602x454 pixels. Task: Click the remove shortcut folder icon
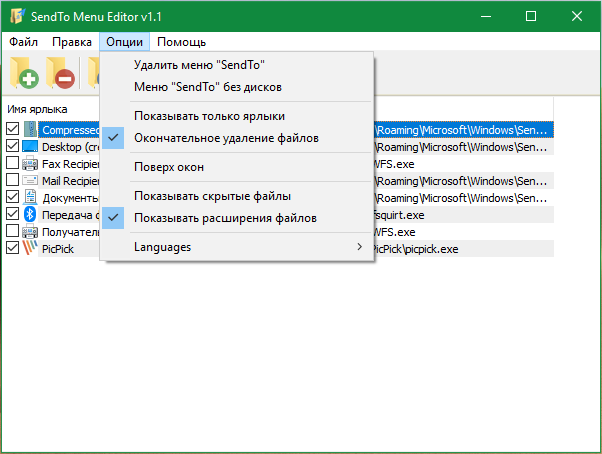click(60, 73)
